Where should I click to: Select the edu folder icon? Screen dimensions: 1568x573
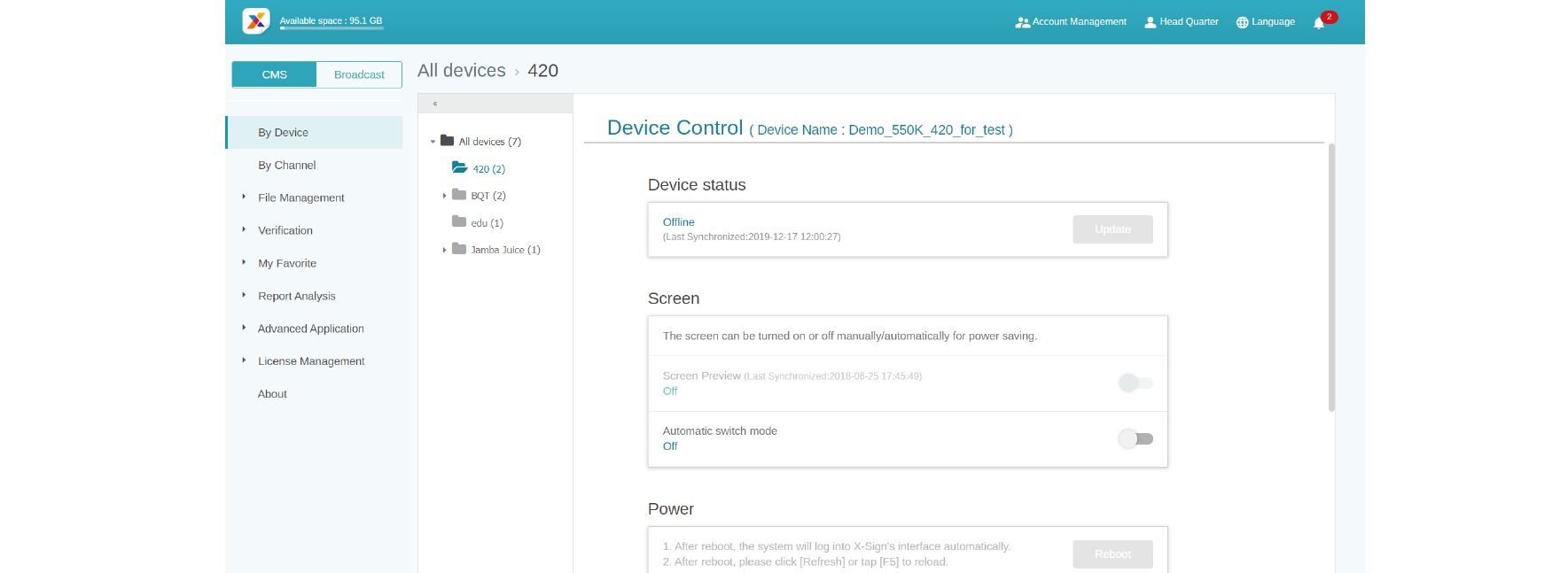pyautogui.click(x=459, y=221)
